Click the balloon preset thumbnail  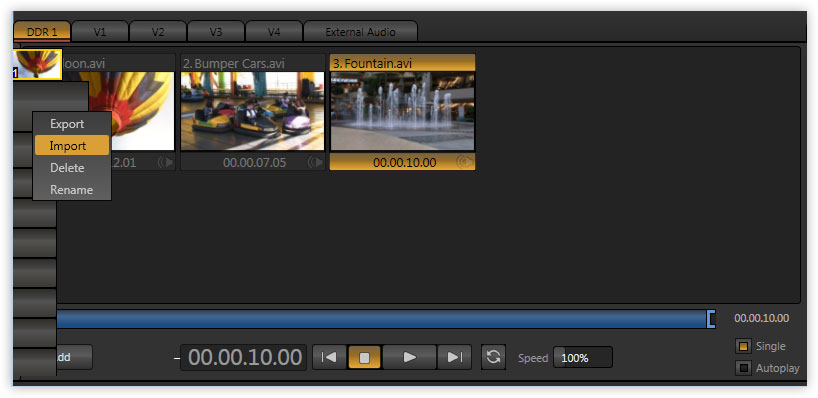point(37,64)
